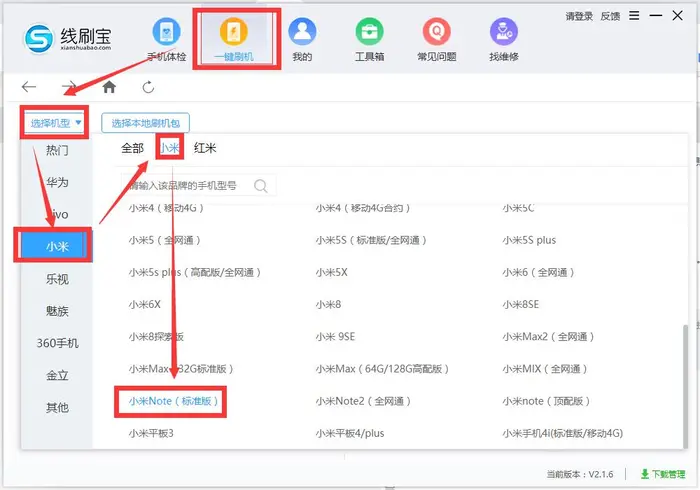Choose 小米5S（标准版/全网通）model

[371, 241]
